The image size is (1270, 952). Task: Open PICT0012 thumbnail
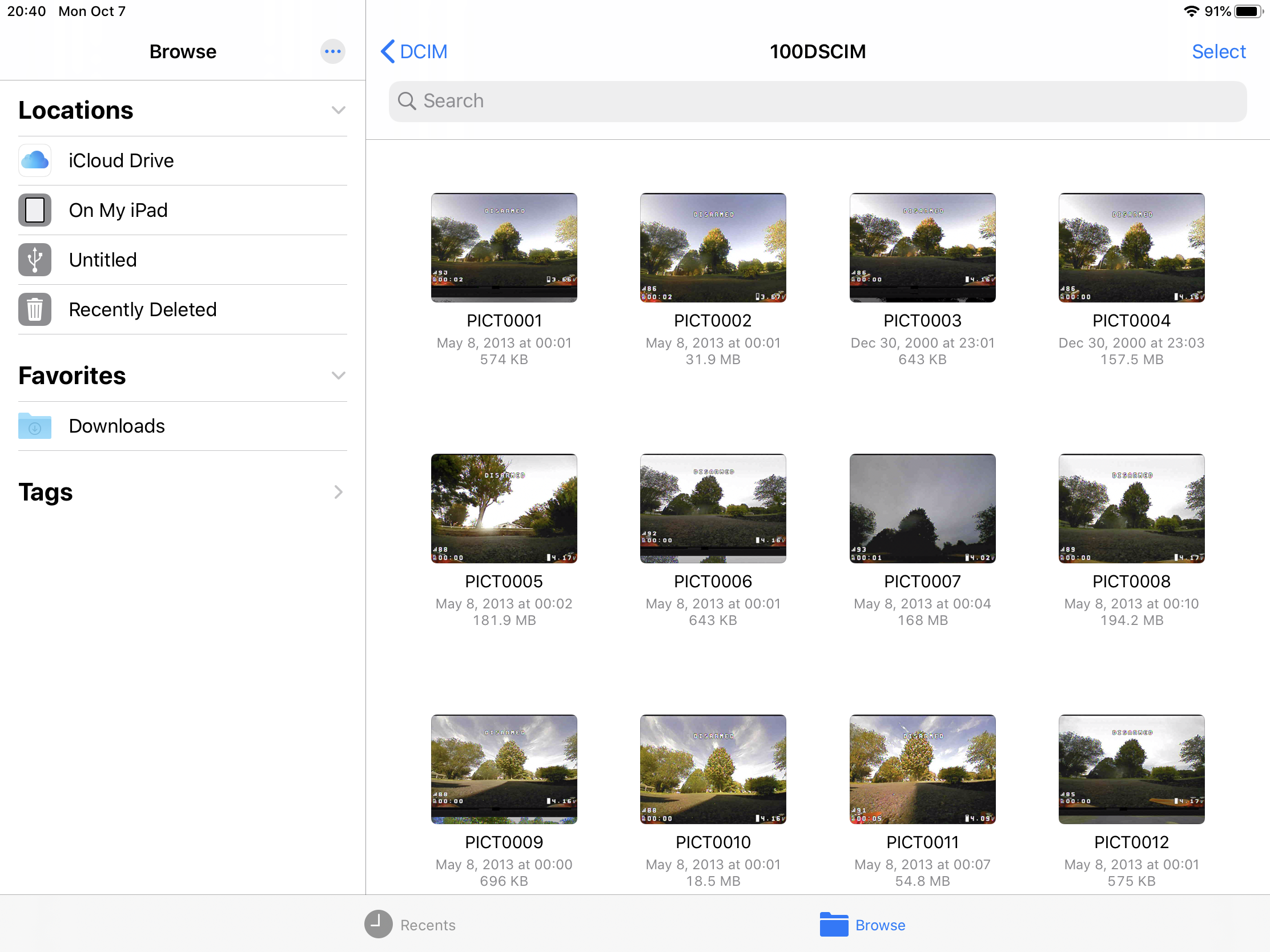point(1131,769)
